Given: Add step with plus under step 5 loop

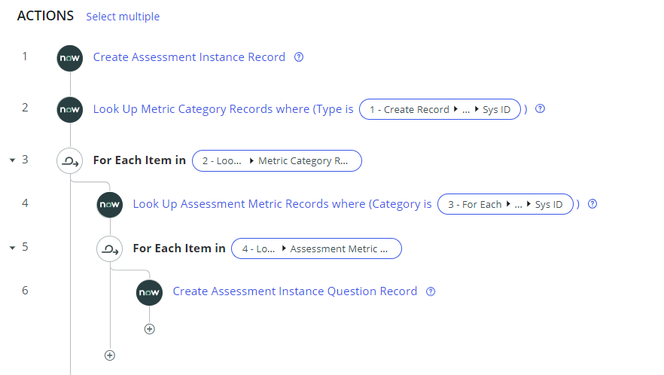Looking at the screenshot, I should coord(110,356).
